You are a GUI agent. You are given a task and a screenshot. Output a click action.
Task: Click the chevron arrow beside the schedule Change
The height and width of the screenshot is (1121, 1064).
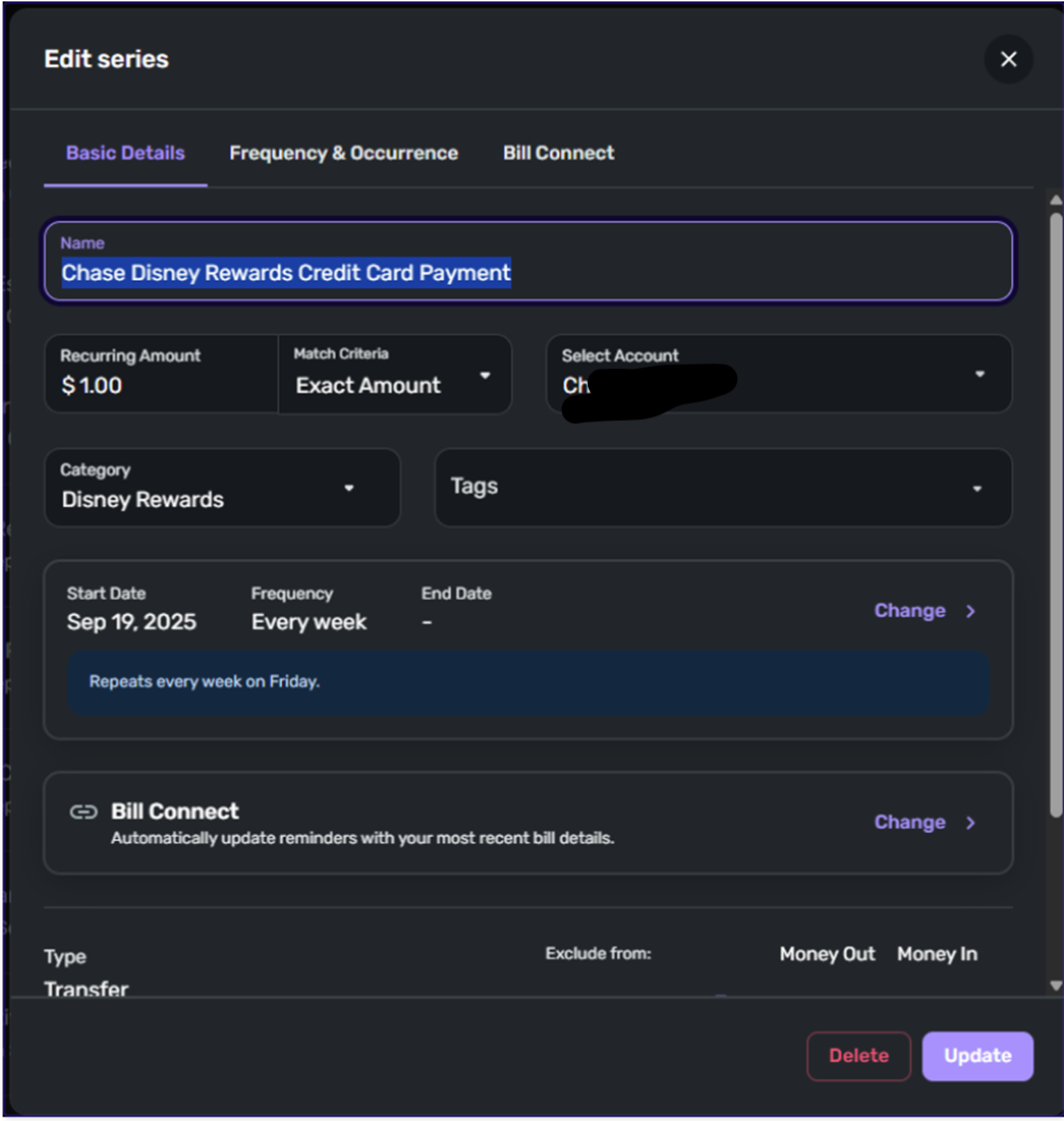pos(970,611)
